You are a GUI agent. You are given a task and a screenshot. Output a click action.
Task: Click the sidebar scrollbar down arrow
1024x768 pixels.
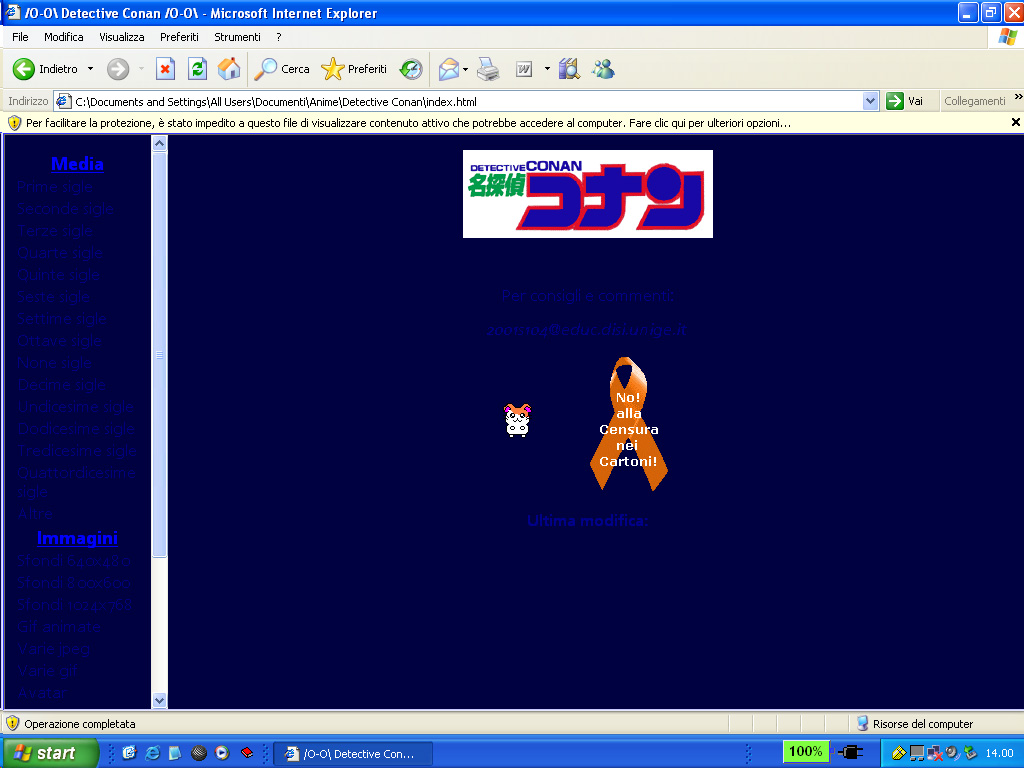pyautogui.click(x=159, y=700)
